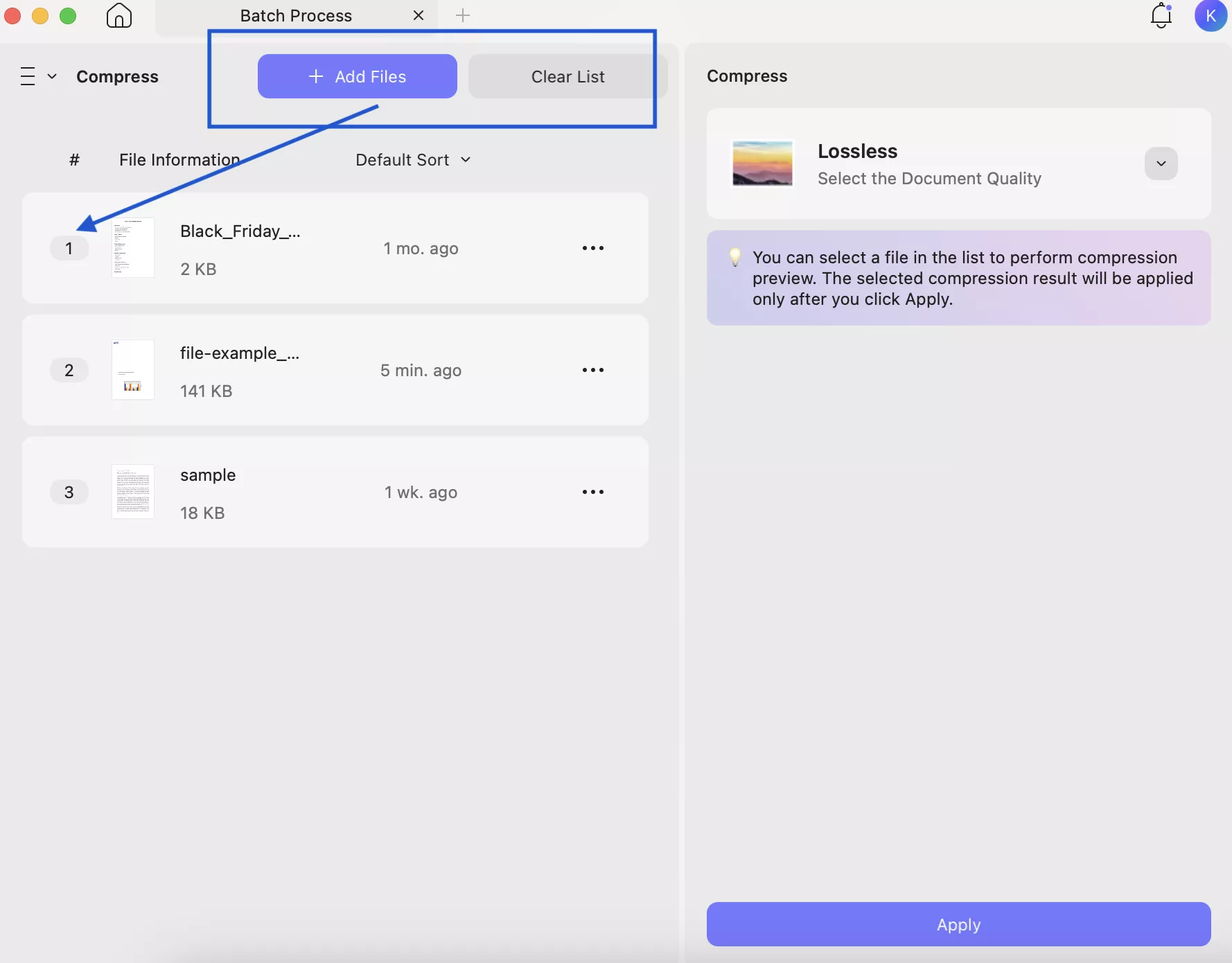The width and height of the screenshot is (1232, 963).
Task: Click the Add Files button
Action: (357, 76)
